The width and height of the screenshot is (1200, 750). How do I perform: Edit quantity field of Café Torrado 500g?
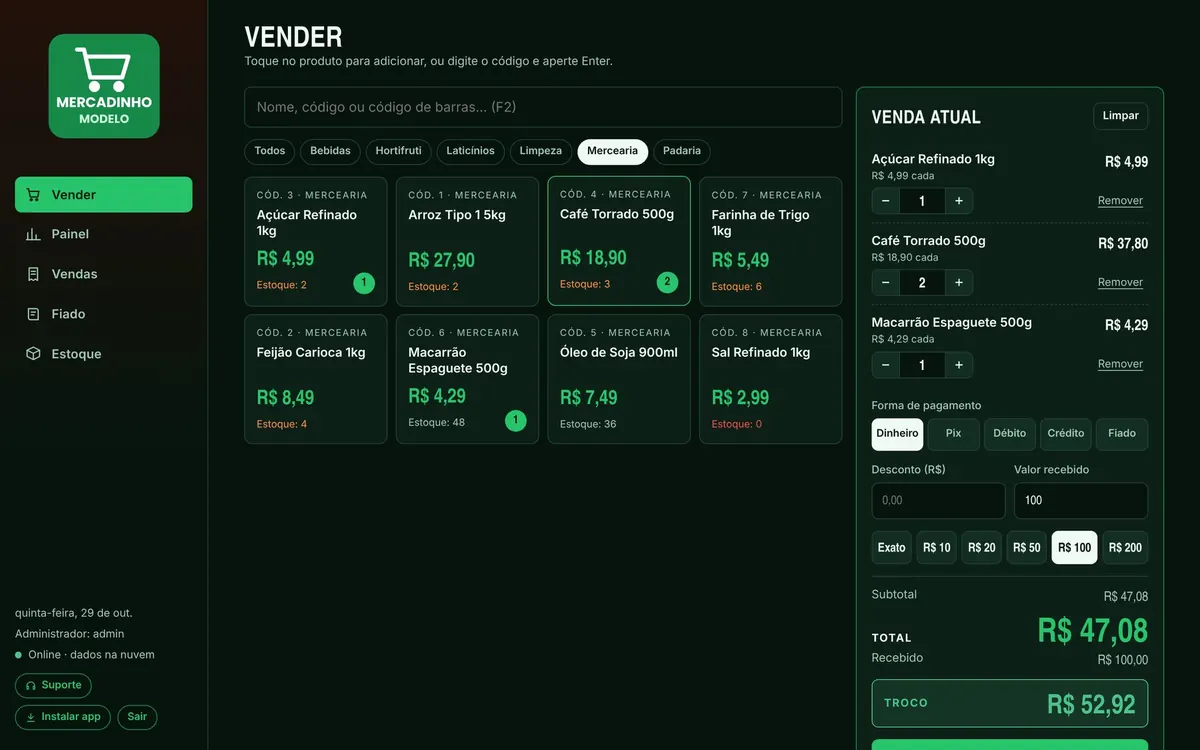922,283
